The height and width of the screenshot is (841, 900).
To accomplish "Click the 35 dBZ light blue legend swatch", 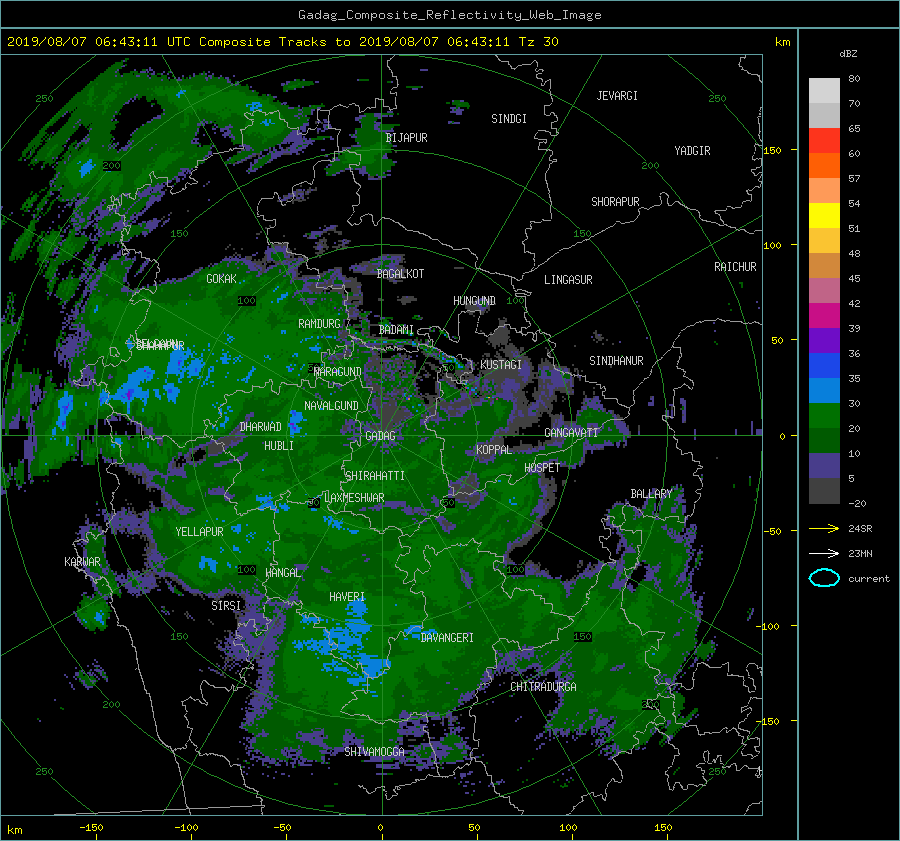I will 824,391.
